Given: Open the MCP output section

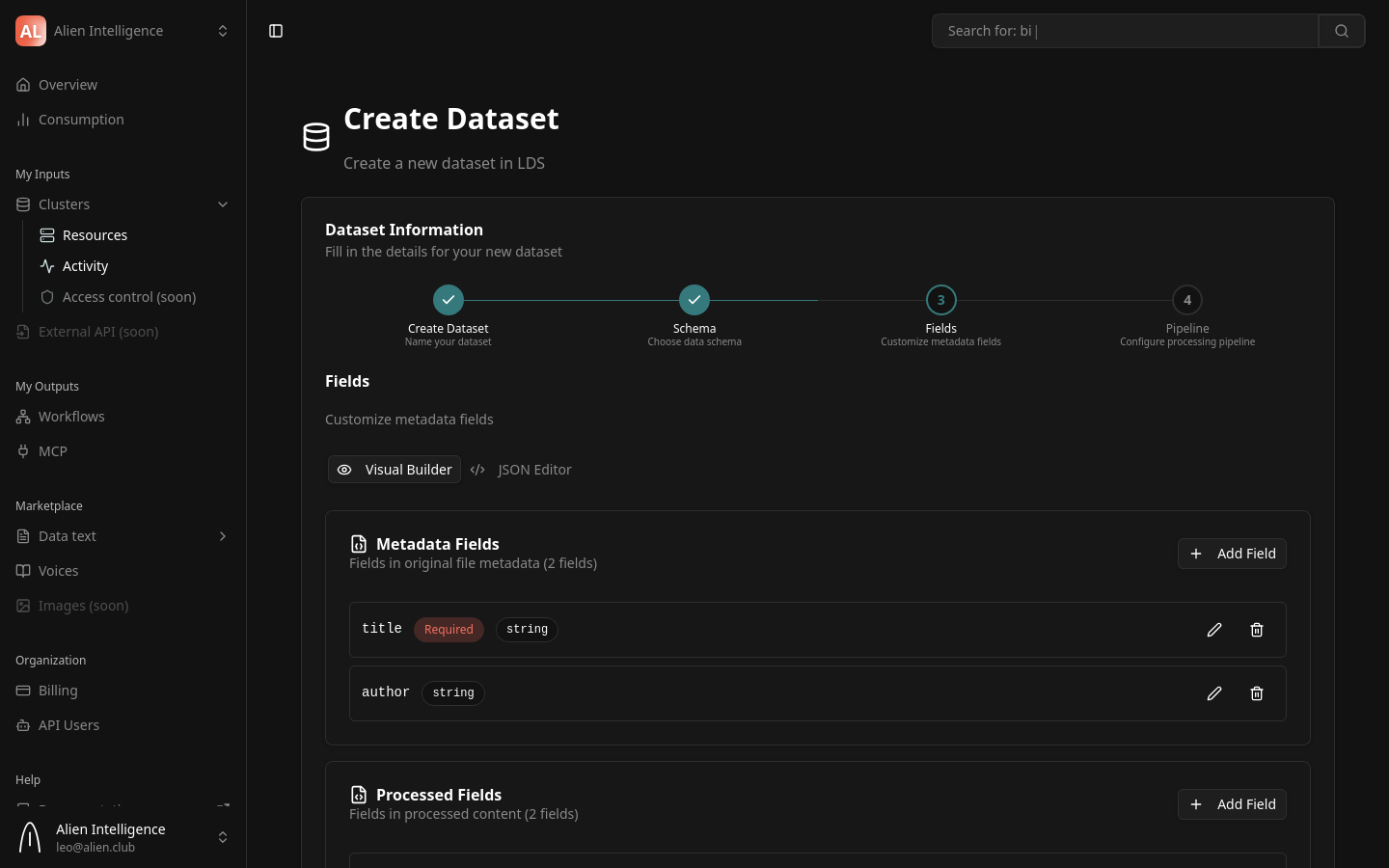Looking at the screenshot, I should (53, 451).
